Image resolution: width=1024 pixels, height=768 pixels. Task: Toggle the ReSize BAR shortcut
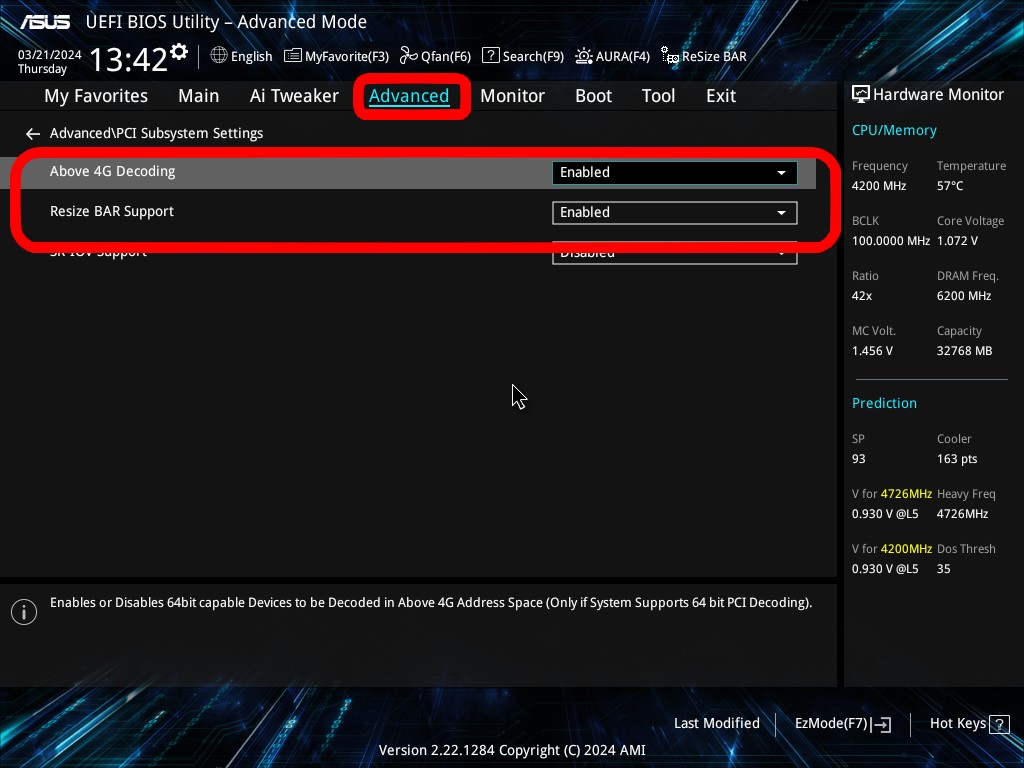pos(704,56)
